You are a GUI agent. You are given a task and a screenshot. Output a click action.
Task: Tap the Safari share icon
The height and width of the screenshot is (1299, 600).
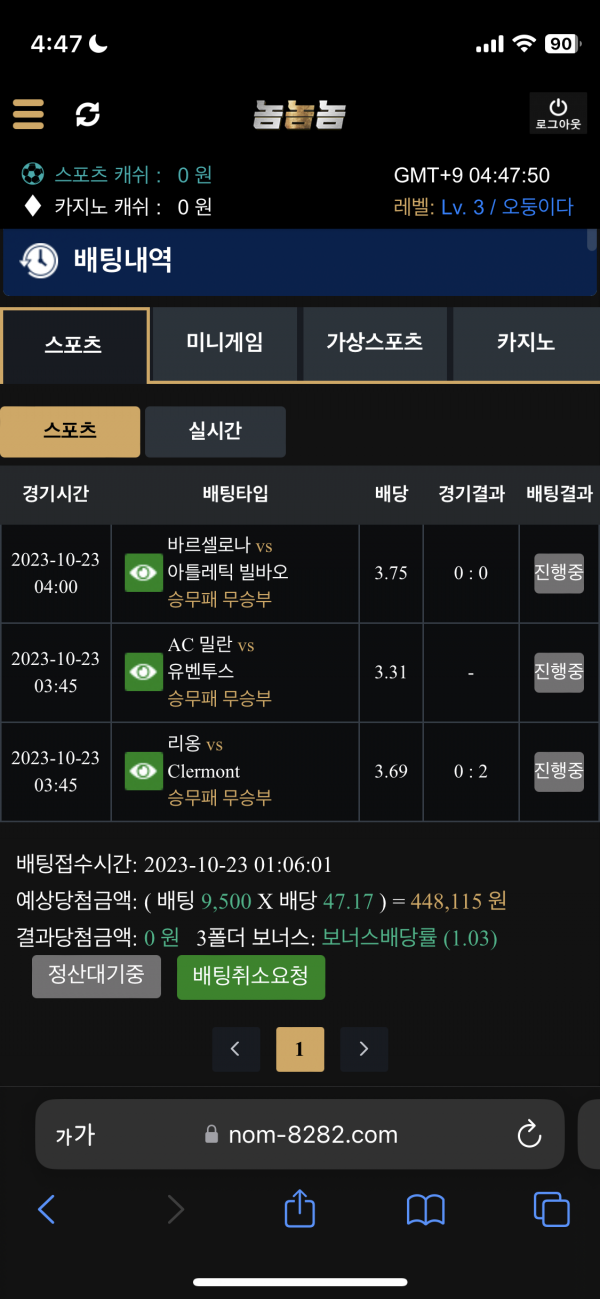tap(300, 1209)
